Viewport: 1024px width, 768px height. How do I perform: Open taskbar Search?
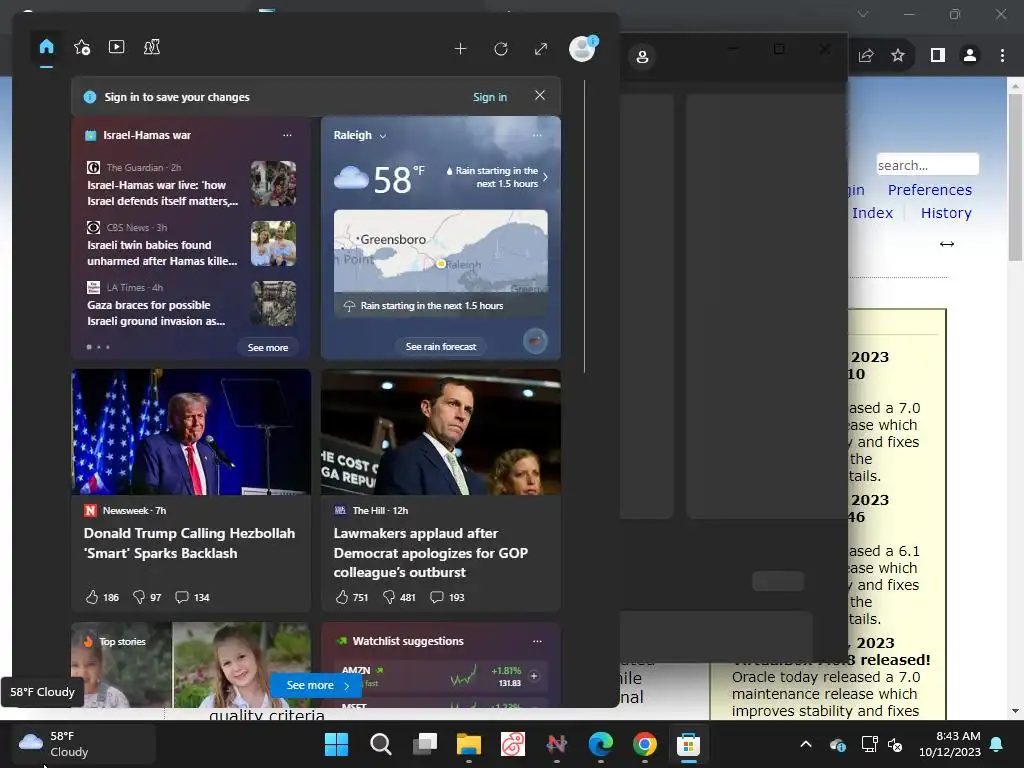pyautogui.click(x=381, y=744)
